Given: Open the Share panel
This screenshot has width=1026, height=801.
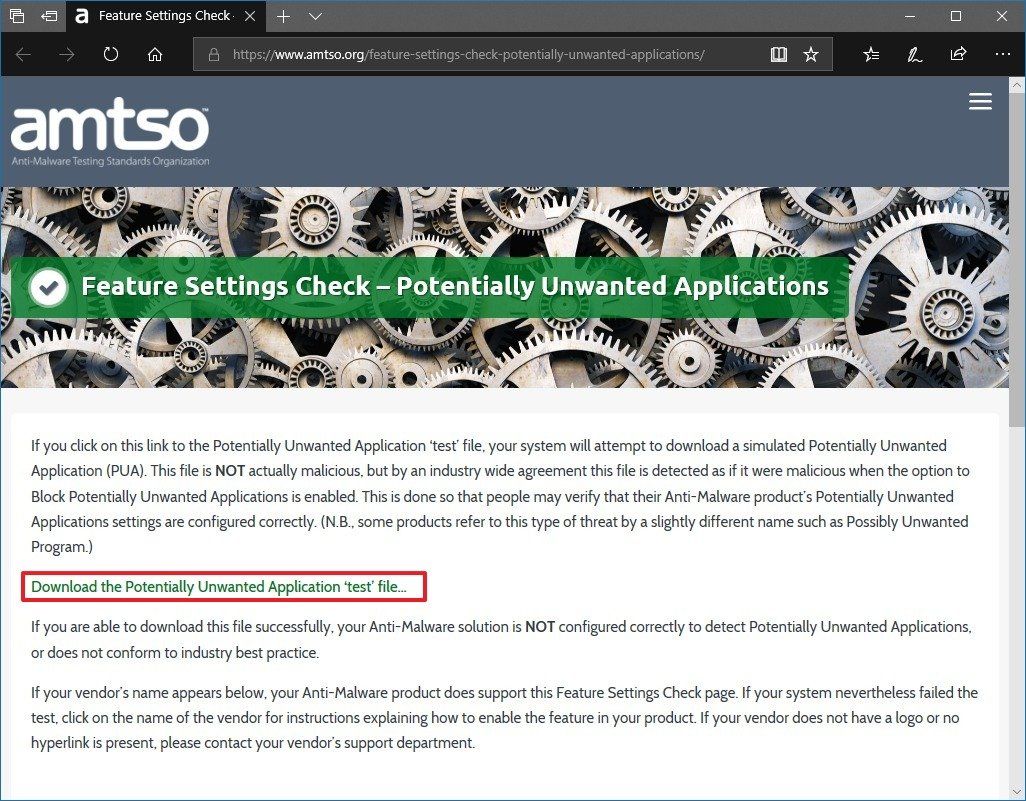Looking at the screenshot, I should pos(957,54).
